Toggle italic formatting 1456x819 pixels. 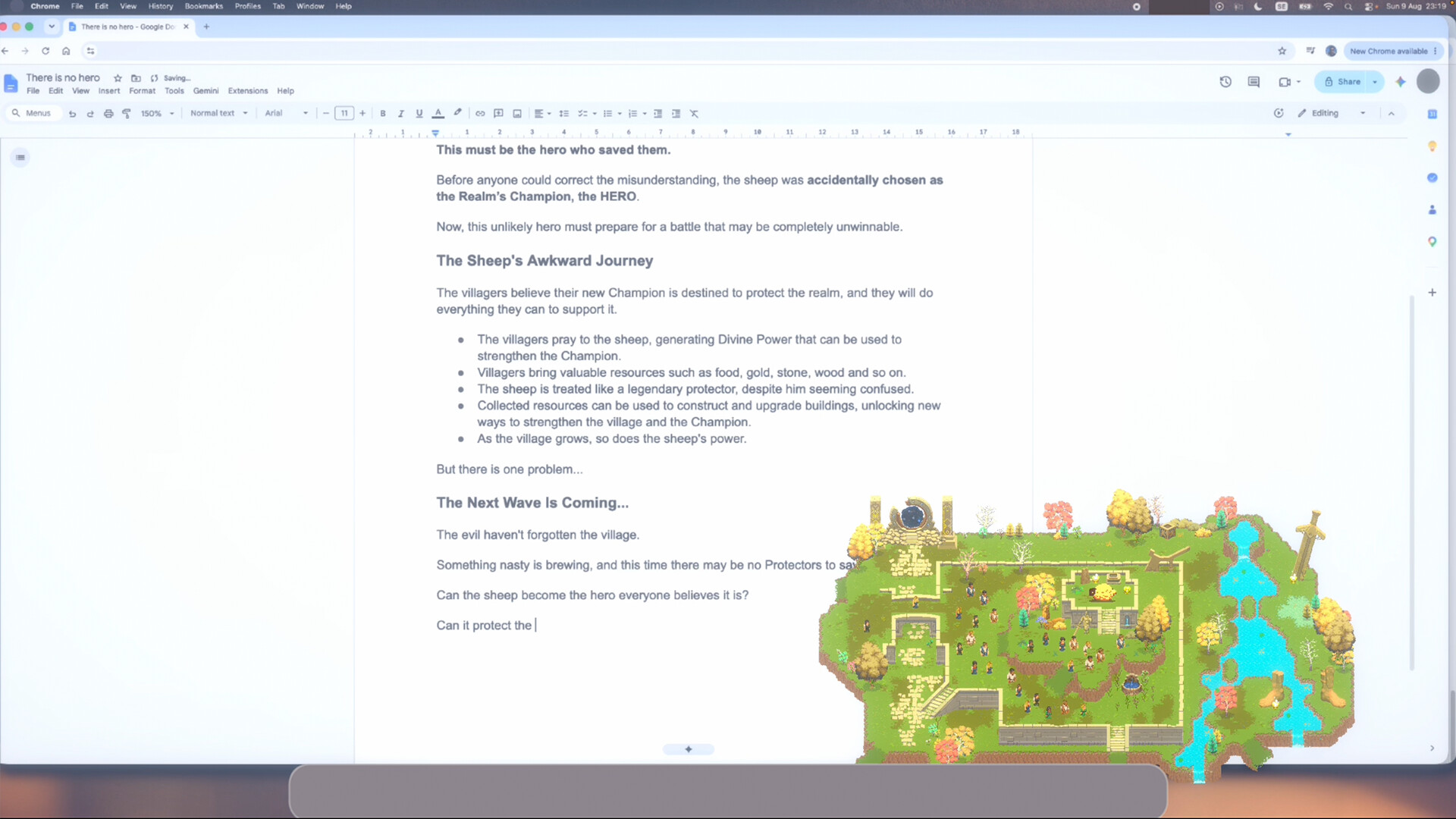(x=401, y=114)
